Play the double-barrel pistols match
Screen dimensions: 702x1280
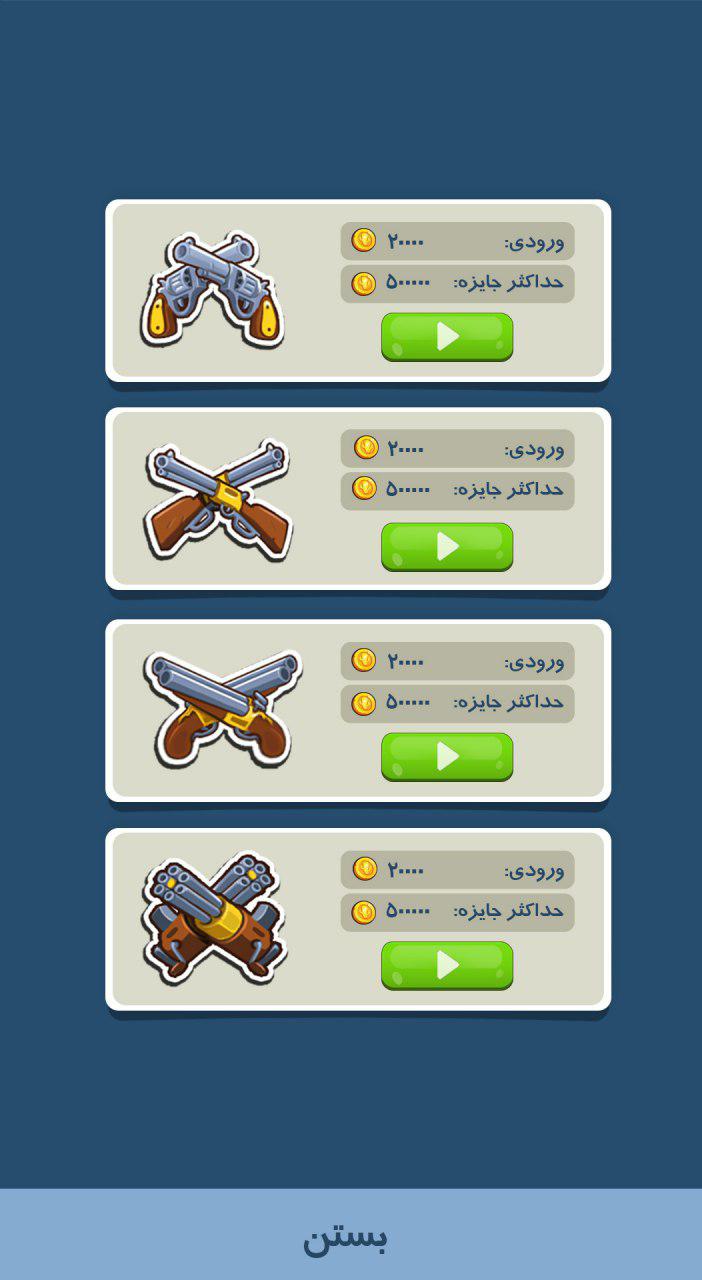click(447, 757)
